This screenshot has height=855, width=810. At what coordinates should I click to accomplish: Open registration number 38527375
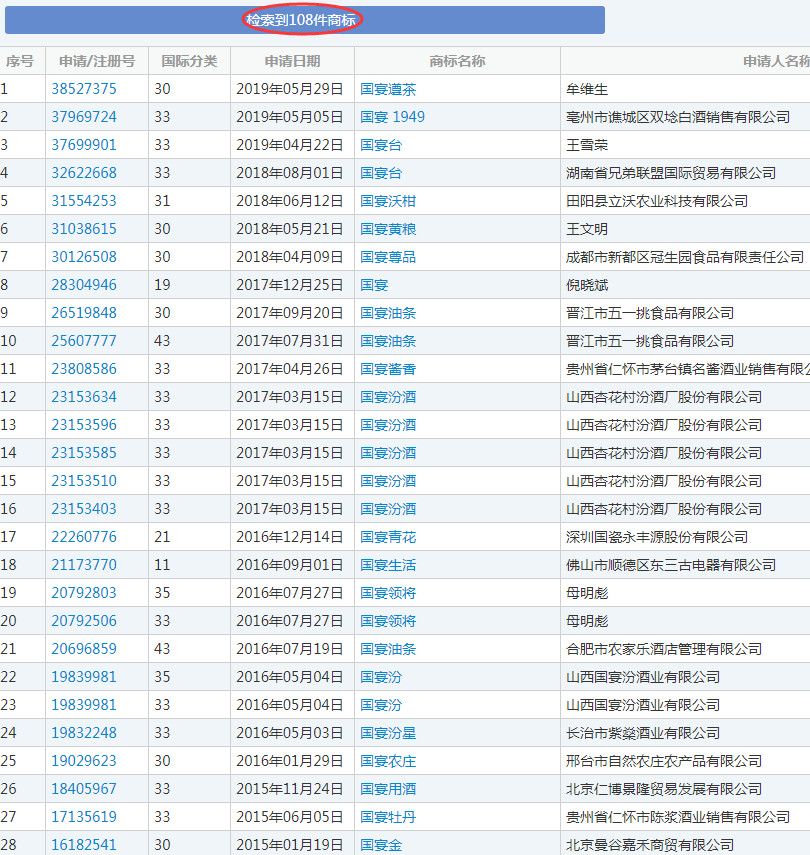tap(84, 89)
